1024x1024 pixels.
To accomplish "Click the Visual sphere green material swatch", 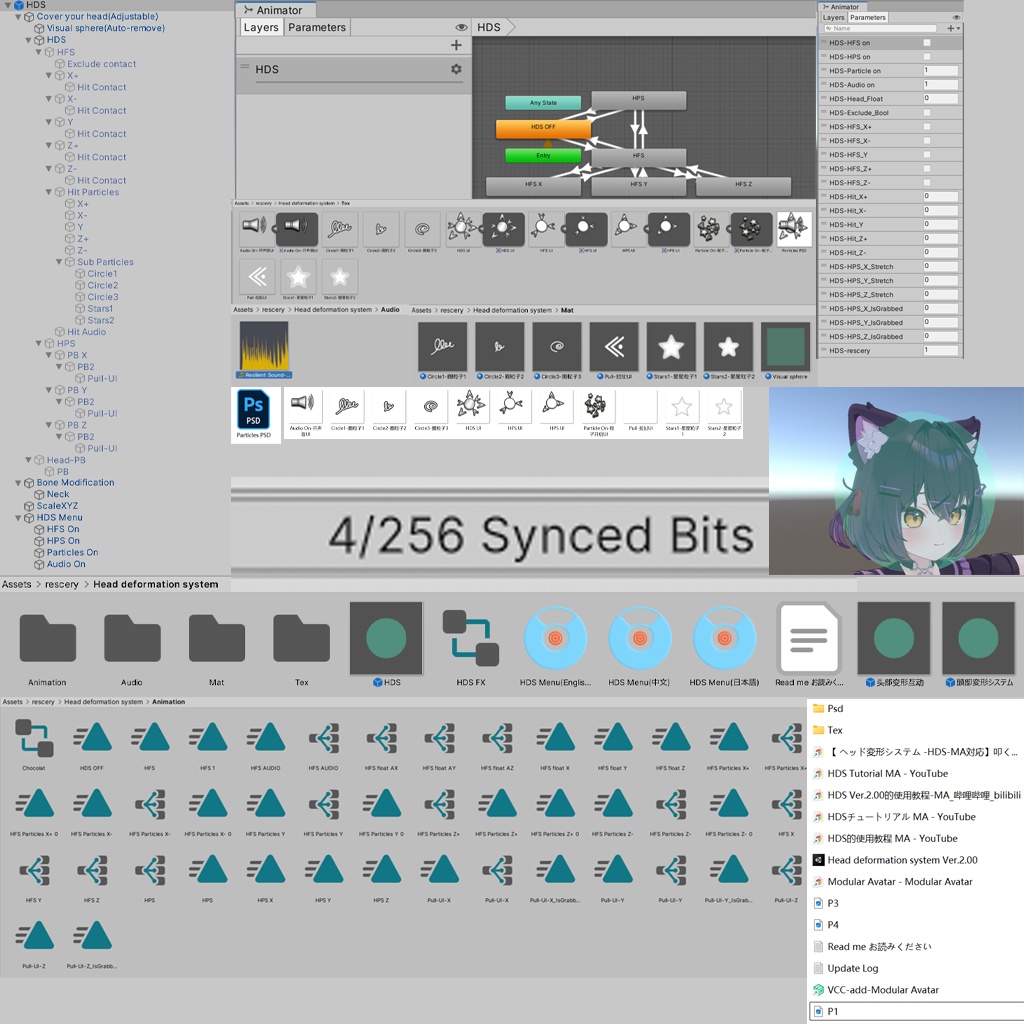I will (x=784, y=345).
